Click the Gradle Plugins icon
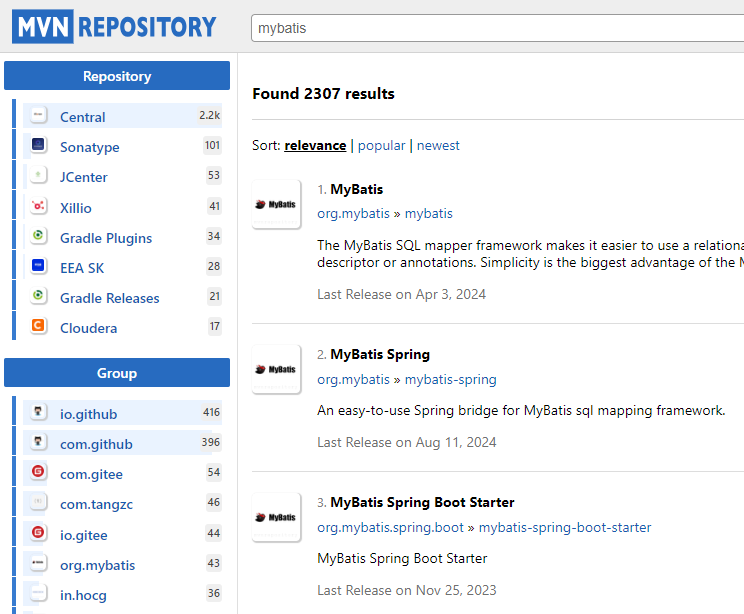Image resolution: width=744 pixels, height=614 pixels. [x=38, y=236]
